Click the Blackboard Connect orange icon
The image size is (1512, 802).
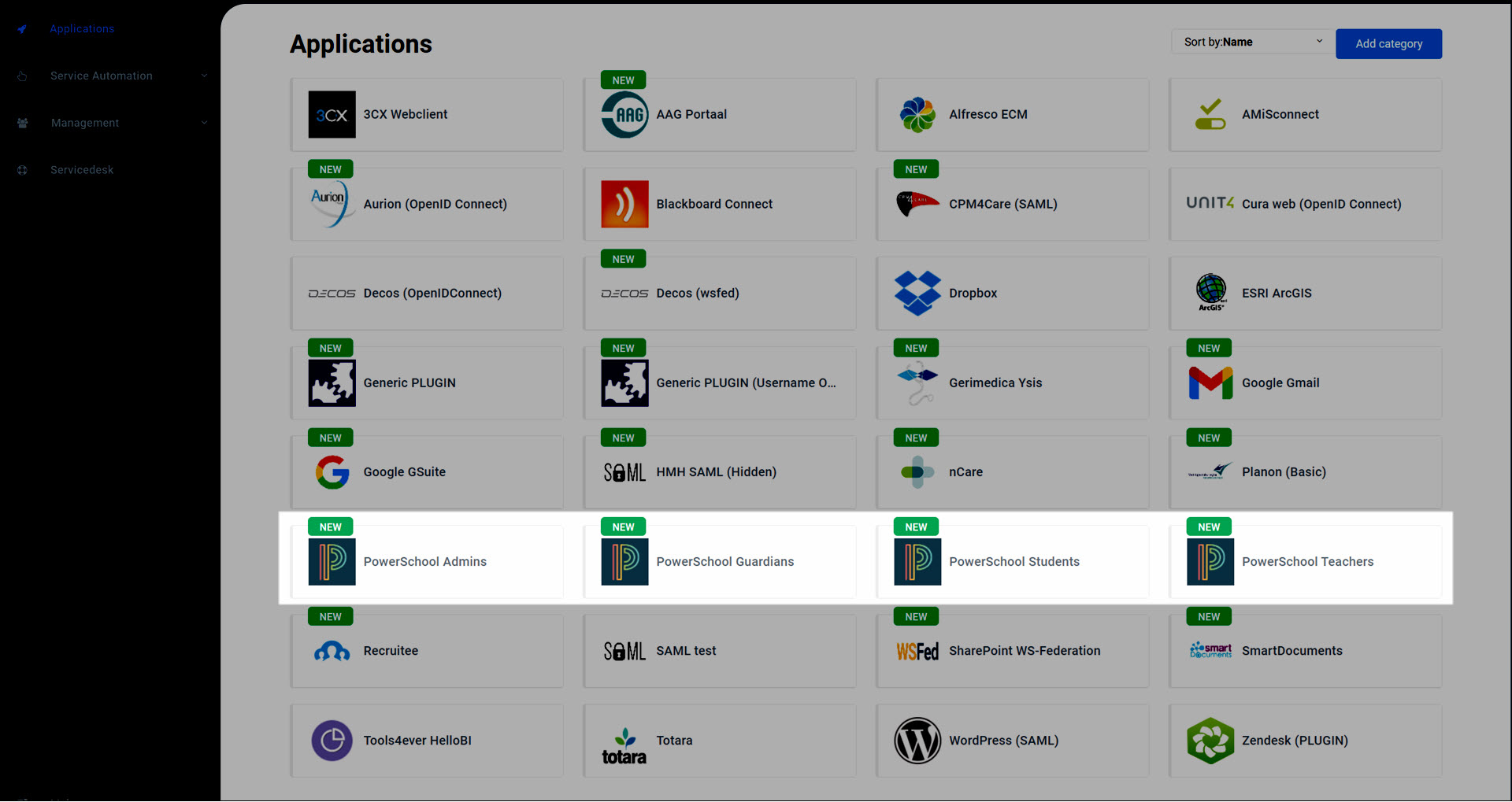[x=624, y=204]
